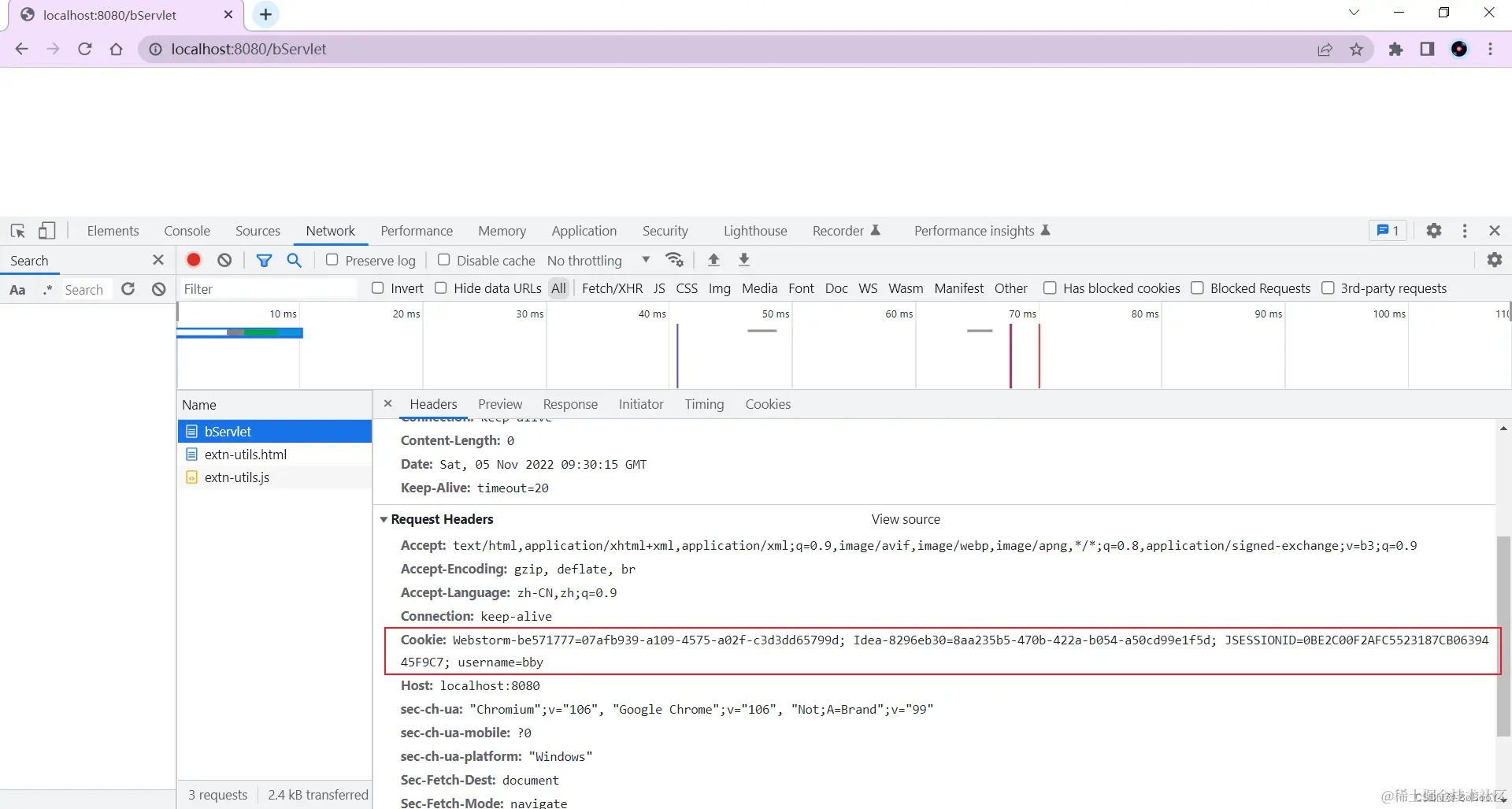Open DevTools more options menu

[x=1465, y=231]
